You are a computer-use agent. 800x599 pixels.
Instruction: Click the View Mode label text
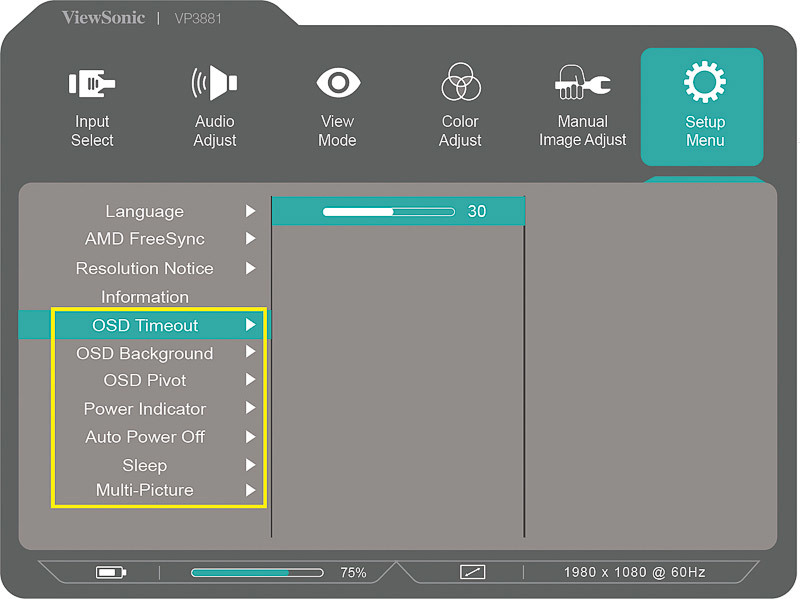tap(337, 131)
